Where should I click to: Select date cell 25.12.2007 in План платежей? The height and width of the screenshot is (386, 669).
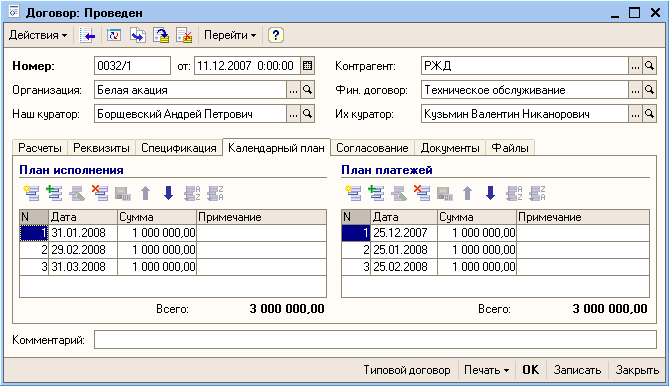pos(404,233)
